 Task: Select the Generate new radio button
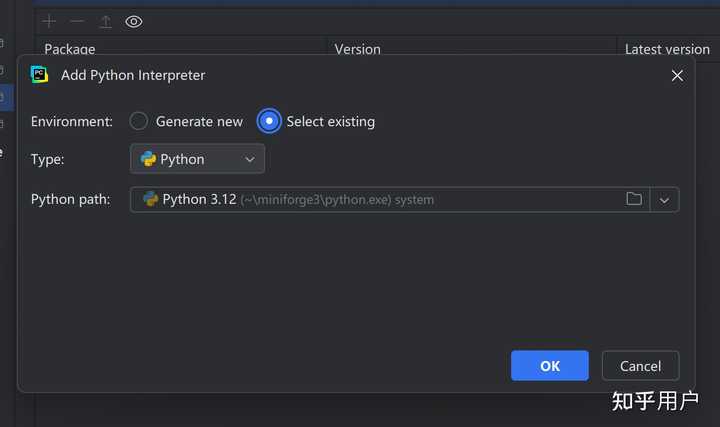[x=138, y=121]
